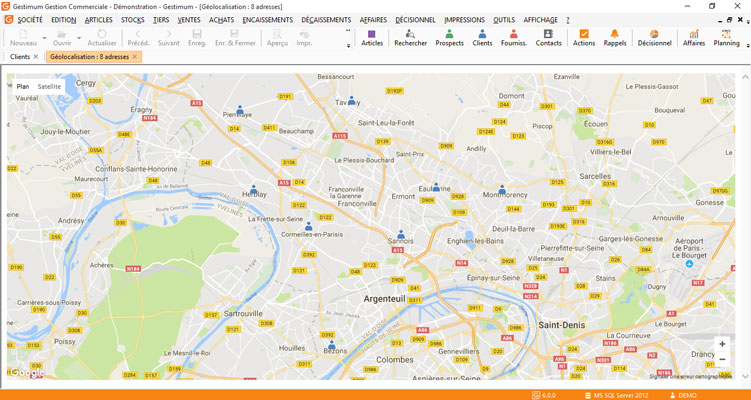
Task: Open the OUTILS menu
Action: point(504,20)
